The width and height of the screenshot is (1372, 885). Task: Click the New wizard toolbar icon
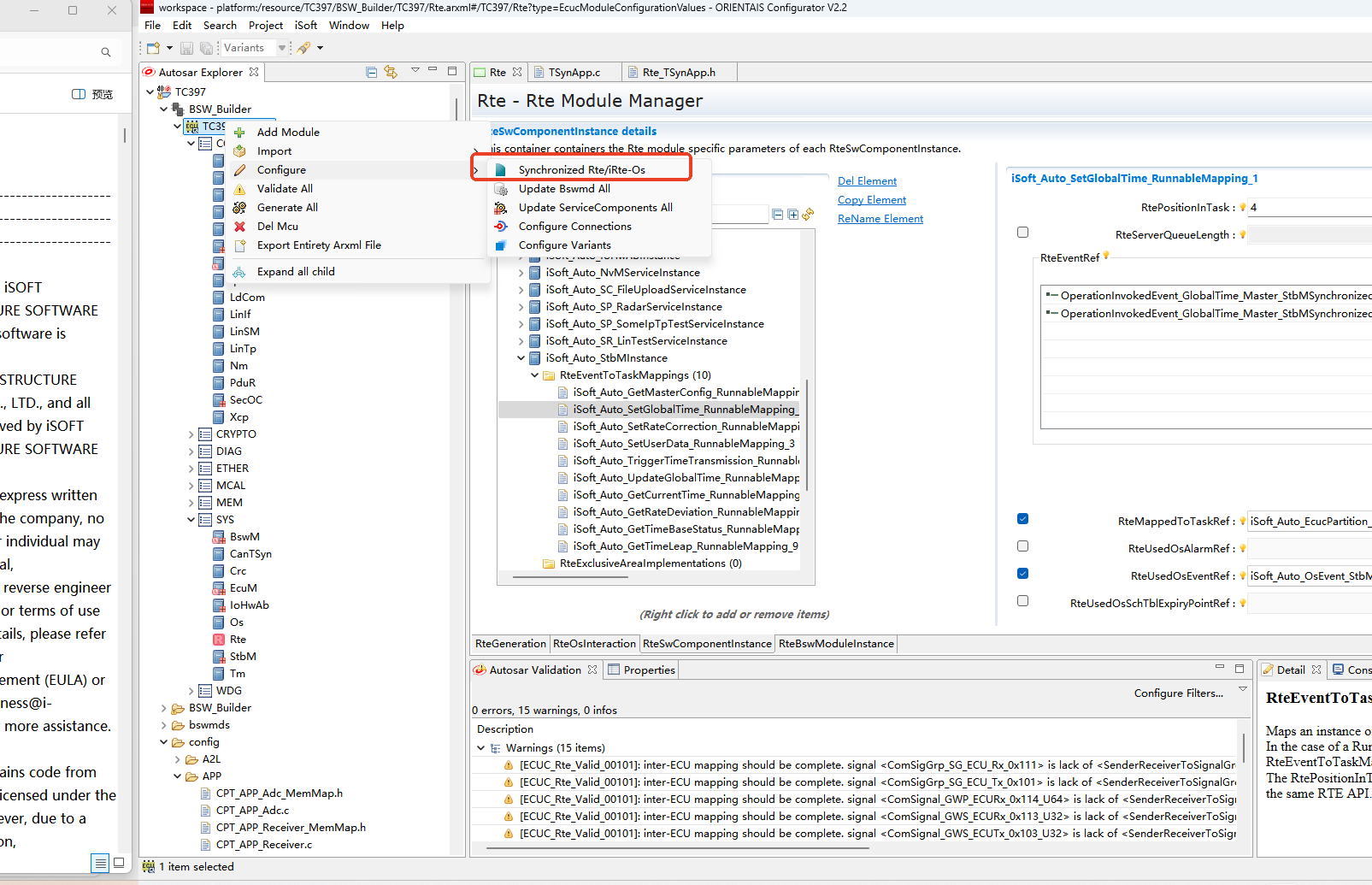tap(153, 48)
